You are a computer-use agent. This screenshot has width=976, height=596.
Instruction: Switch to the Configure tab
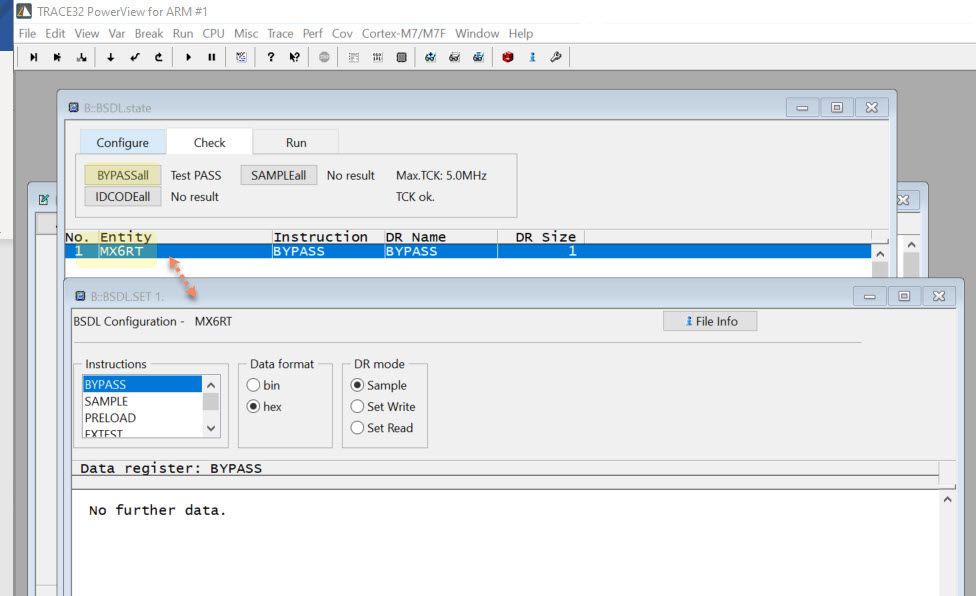[123, 142]
